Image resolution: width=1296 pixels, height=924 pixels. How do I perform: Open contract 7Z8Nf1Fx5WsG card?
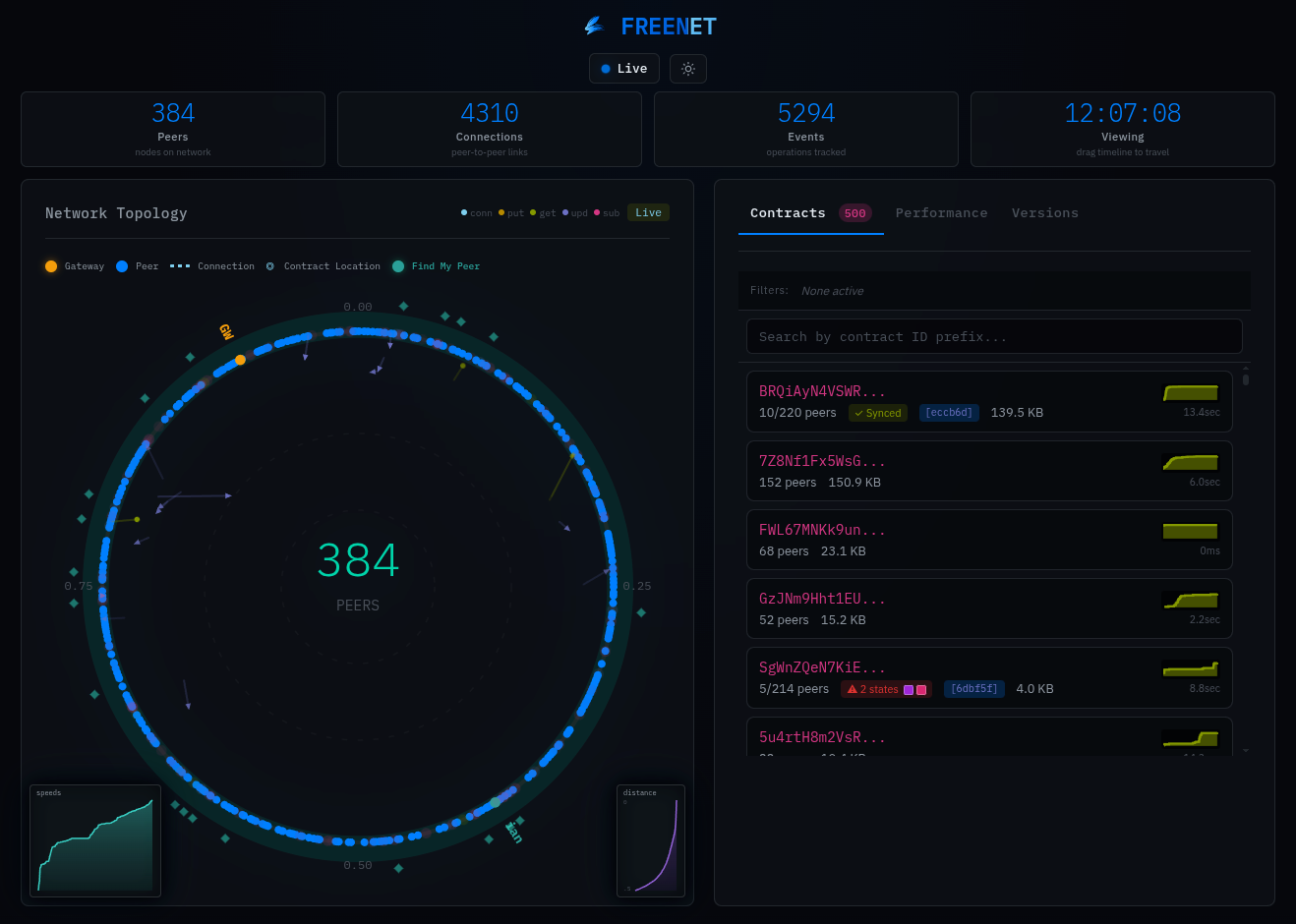point(989,471)
